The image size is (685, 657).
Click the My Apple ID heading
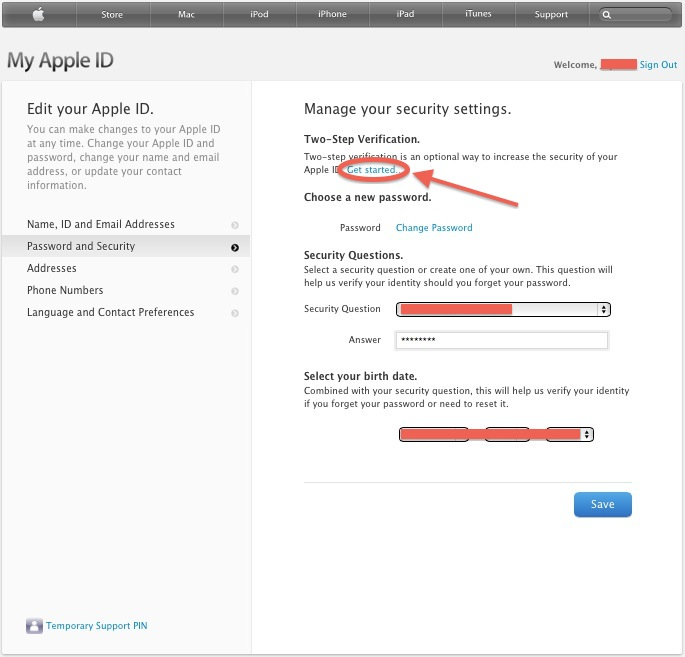(x=60, y=61)
